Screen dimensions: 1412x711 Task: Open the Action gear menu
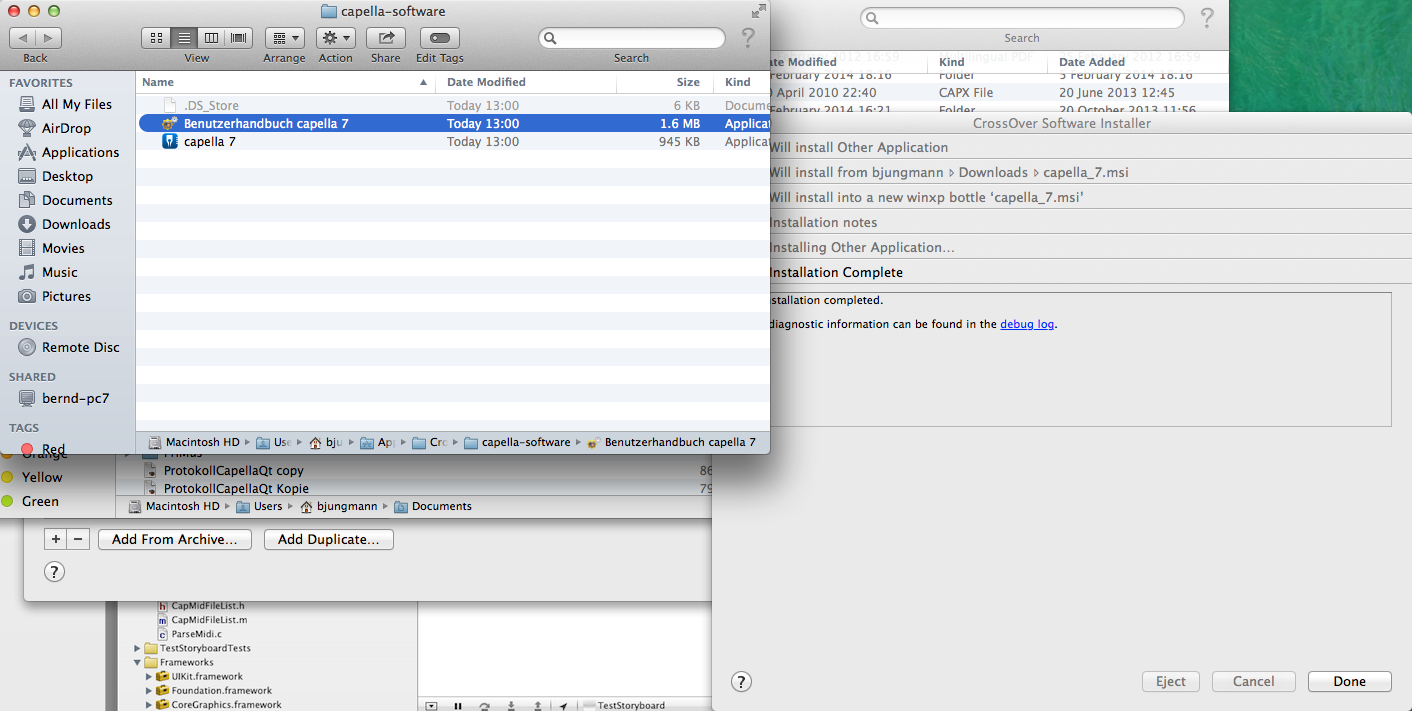click(x=336, y=38)
